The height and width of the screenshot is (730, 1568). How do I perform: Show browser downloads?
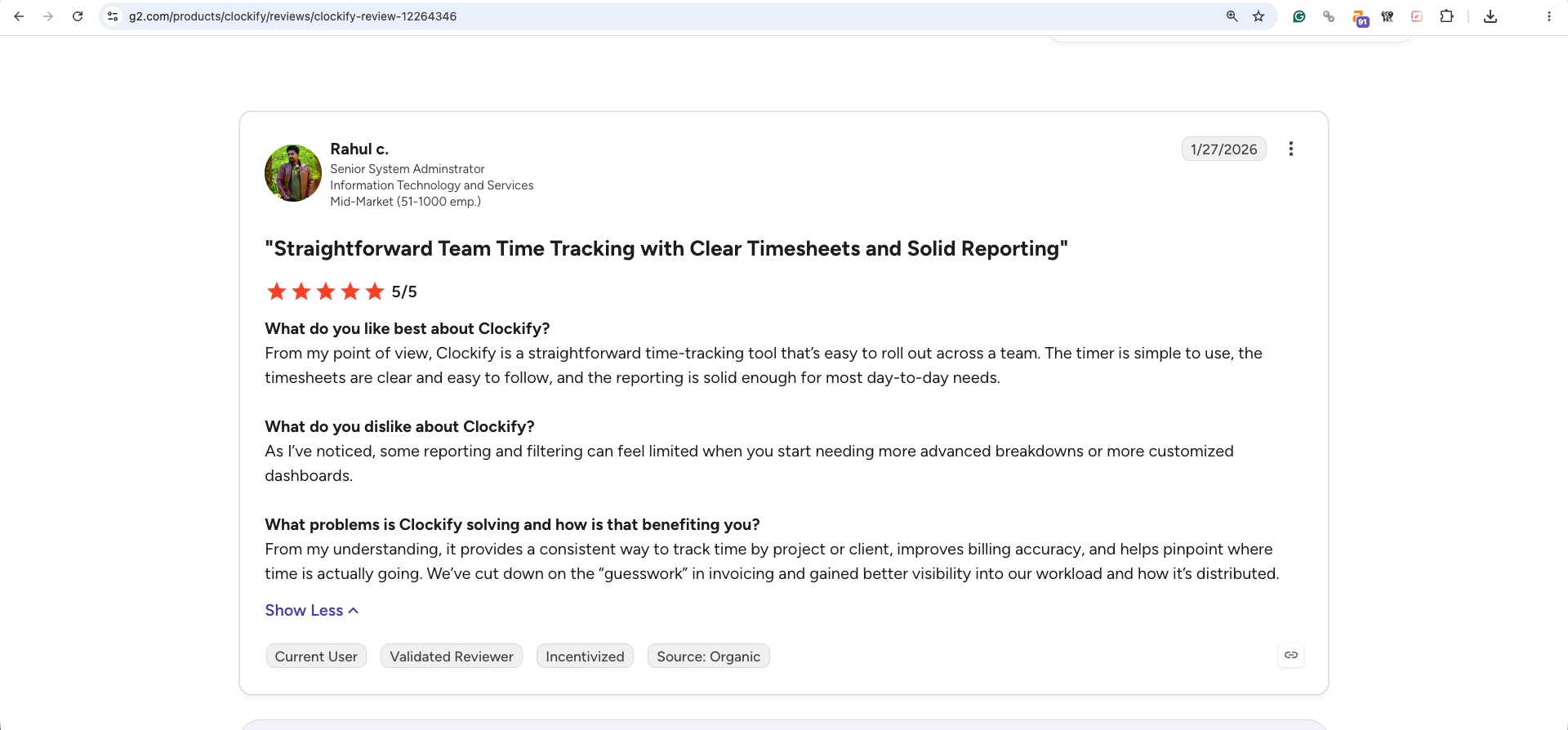(x=1490, y=16)
